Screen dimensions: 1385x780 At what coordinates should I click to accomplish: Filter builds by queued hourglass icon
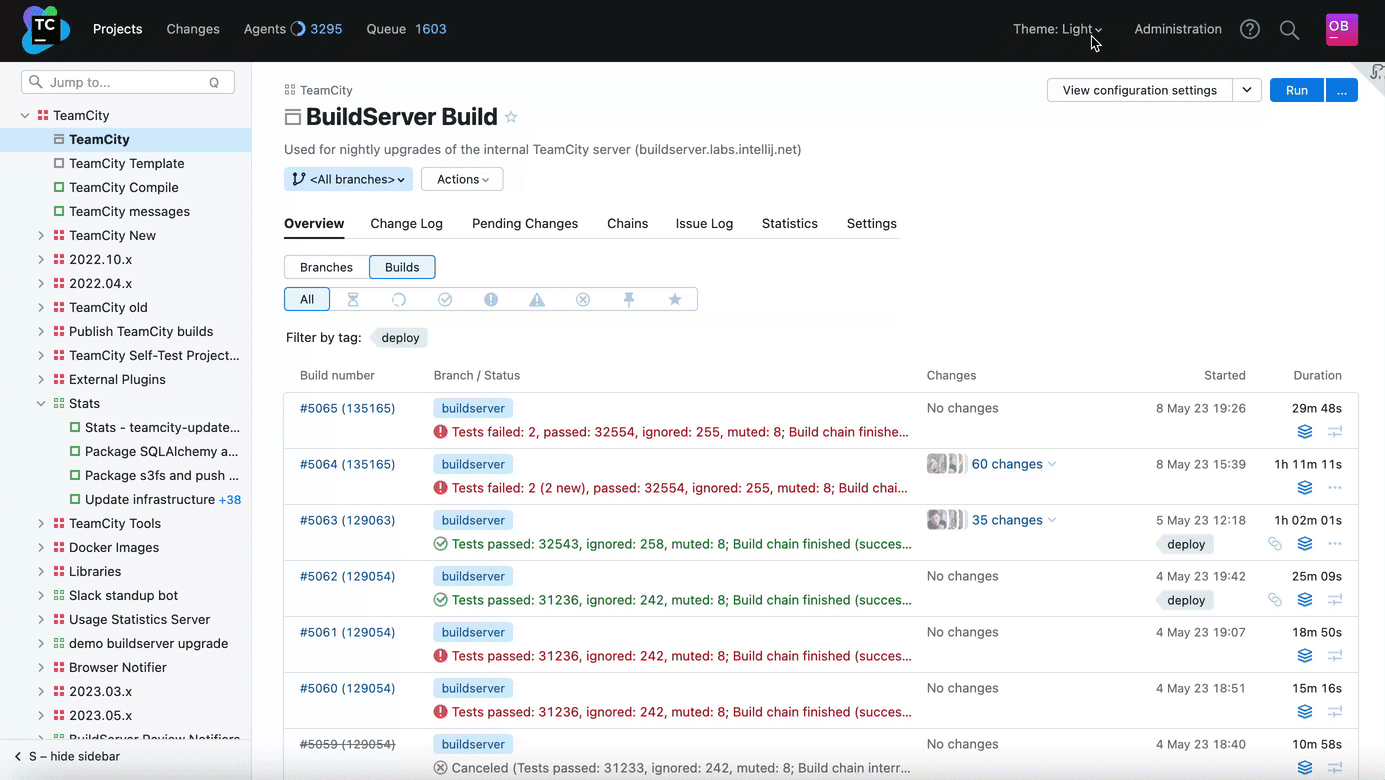pyautogui.click(x=353, y=299)
